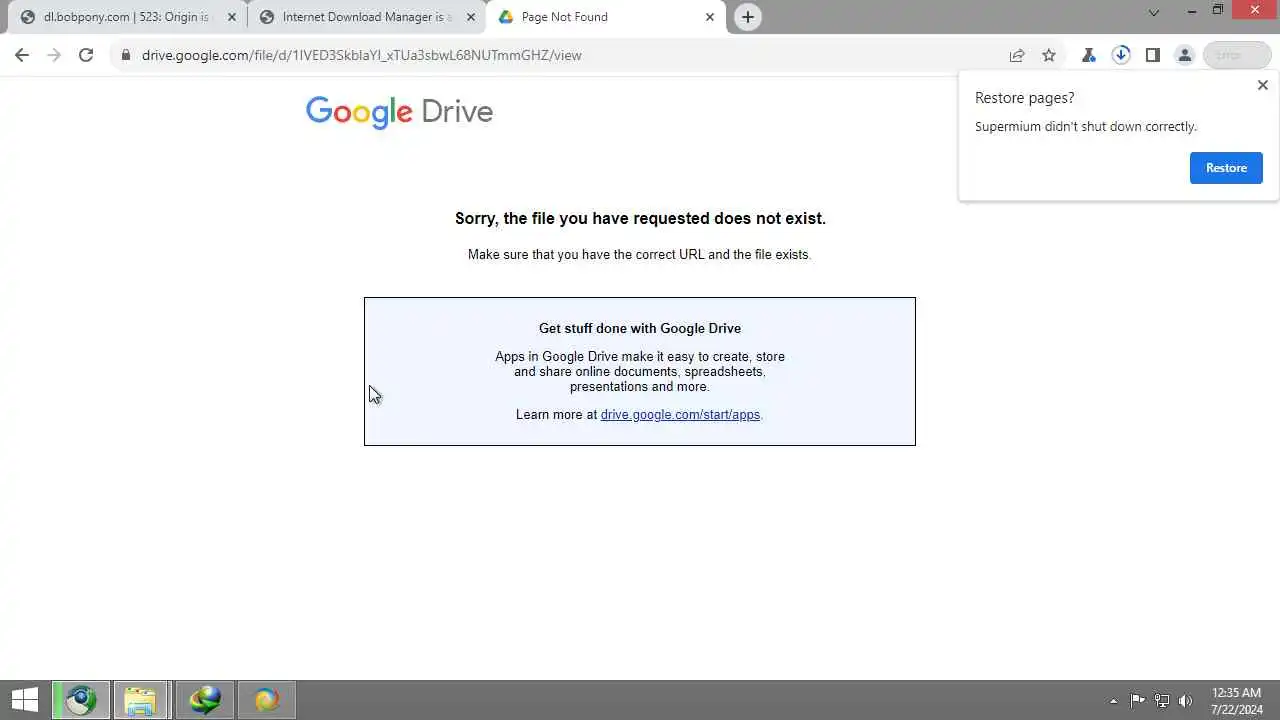Click the Error pill next to the profile avatar

1237,55
